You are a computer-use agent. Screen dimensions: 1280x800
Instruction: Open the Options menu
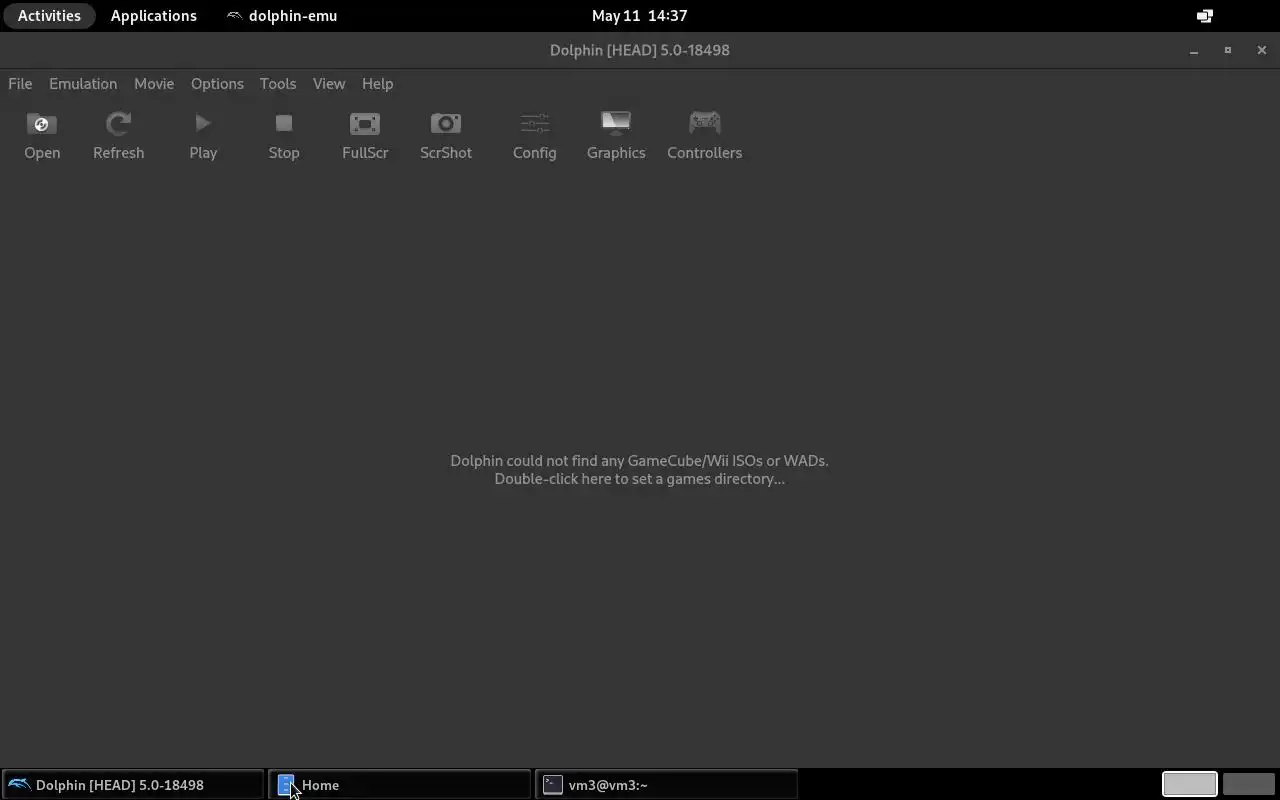coord(217,84)
